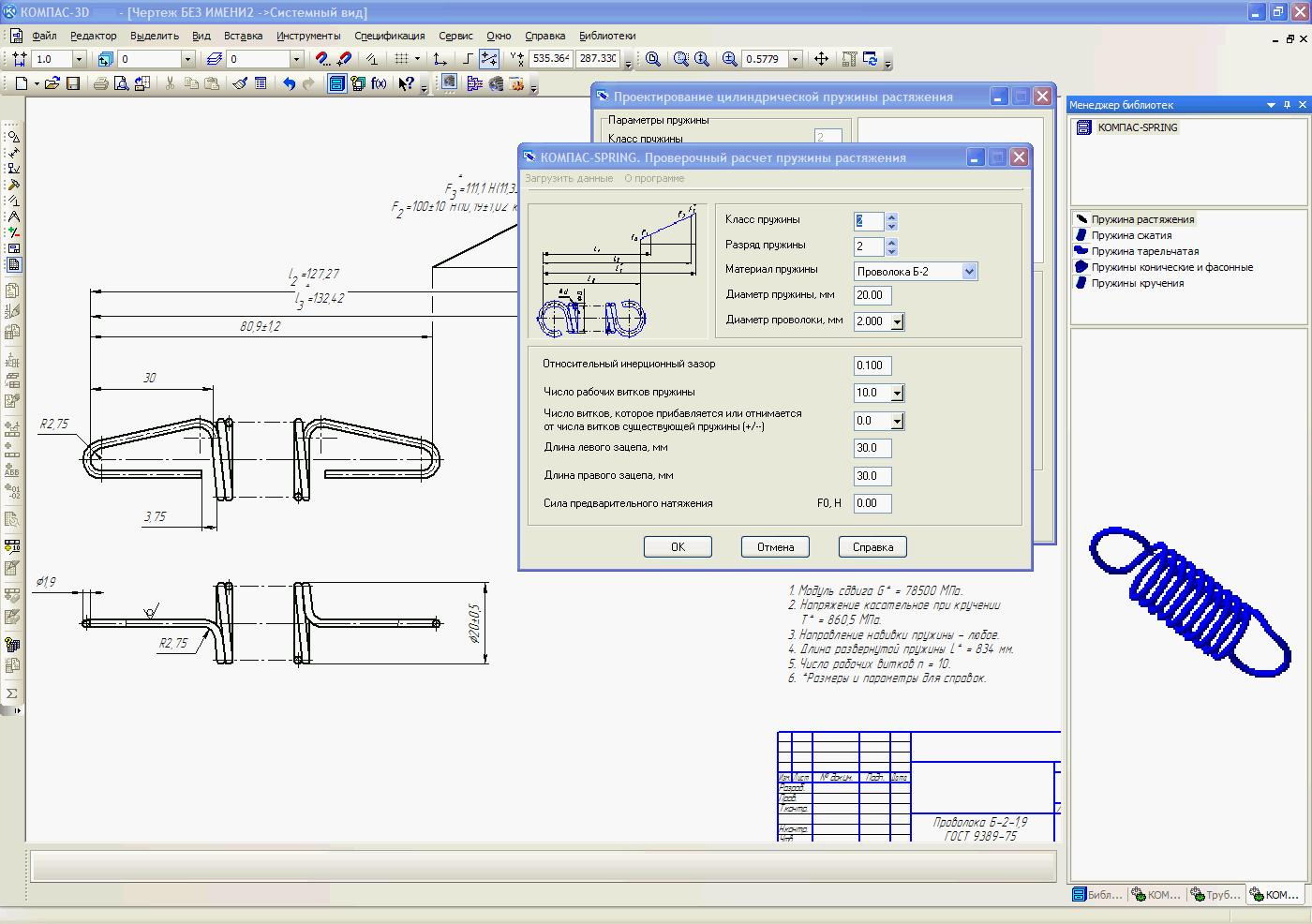Undo the last action with the blue arrow
The image size is (1312, 924).
click(x=289, y=83)
